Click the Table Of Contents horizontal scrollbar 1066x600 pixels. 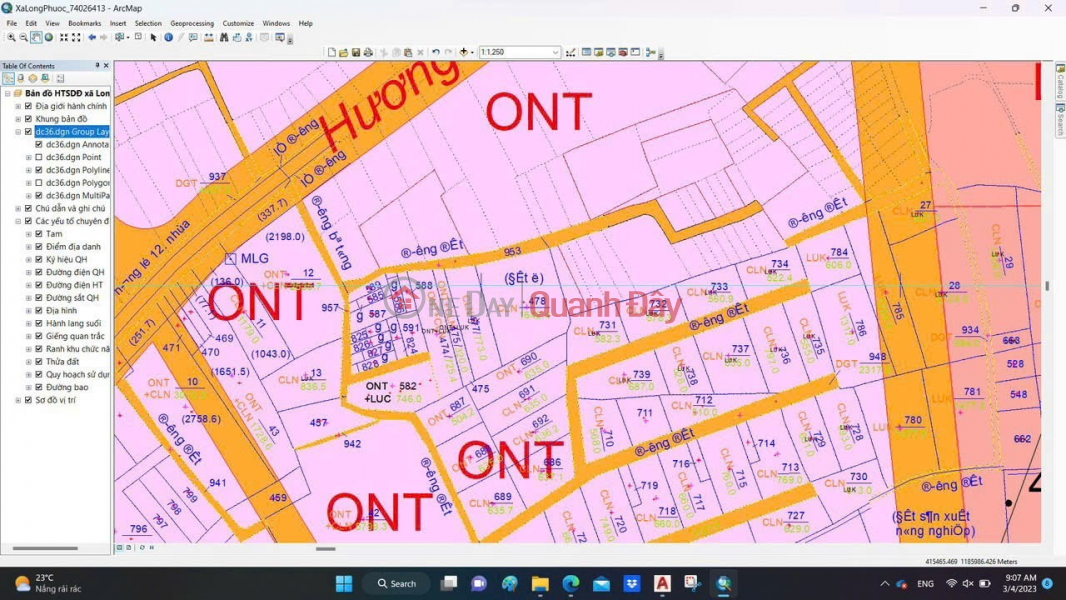[x=46, y=548]
